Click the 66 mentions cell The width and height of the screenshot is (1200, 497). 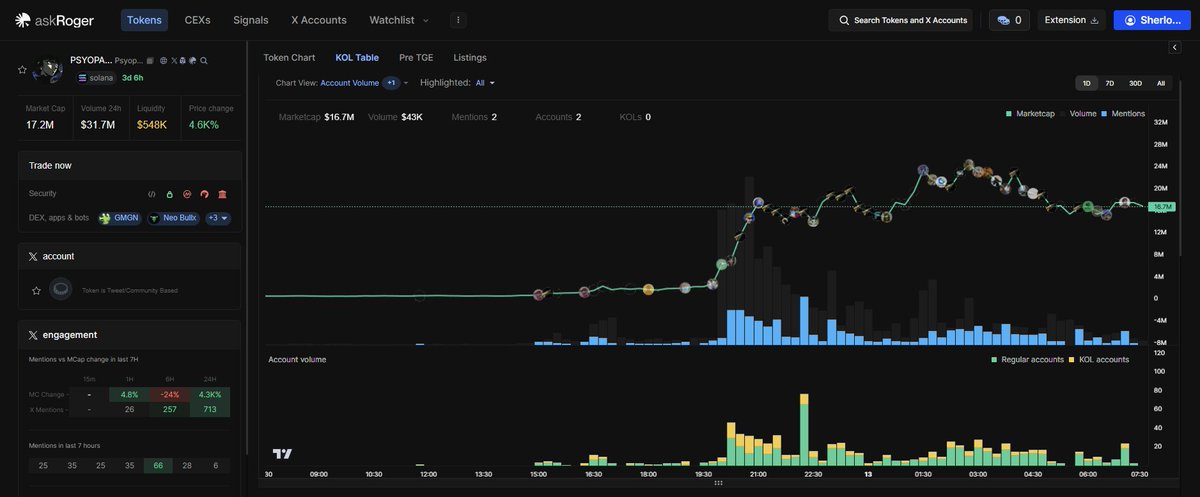click(158, 466)
